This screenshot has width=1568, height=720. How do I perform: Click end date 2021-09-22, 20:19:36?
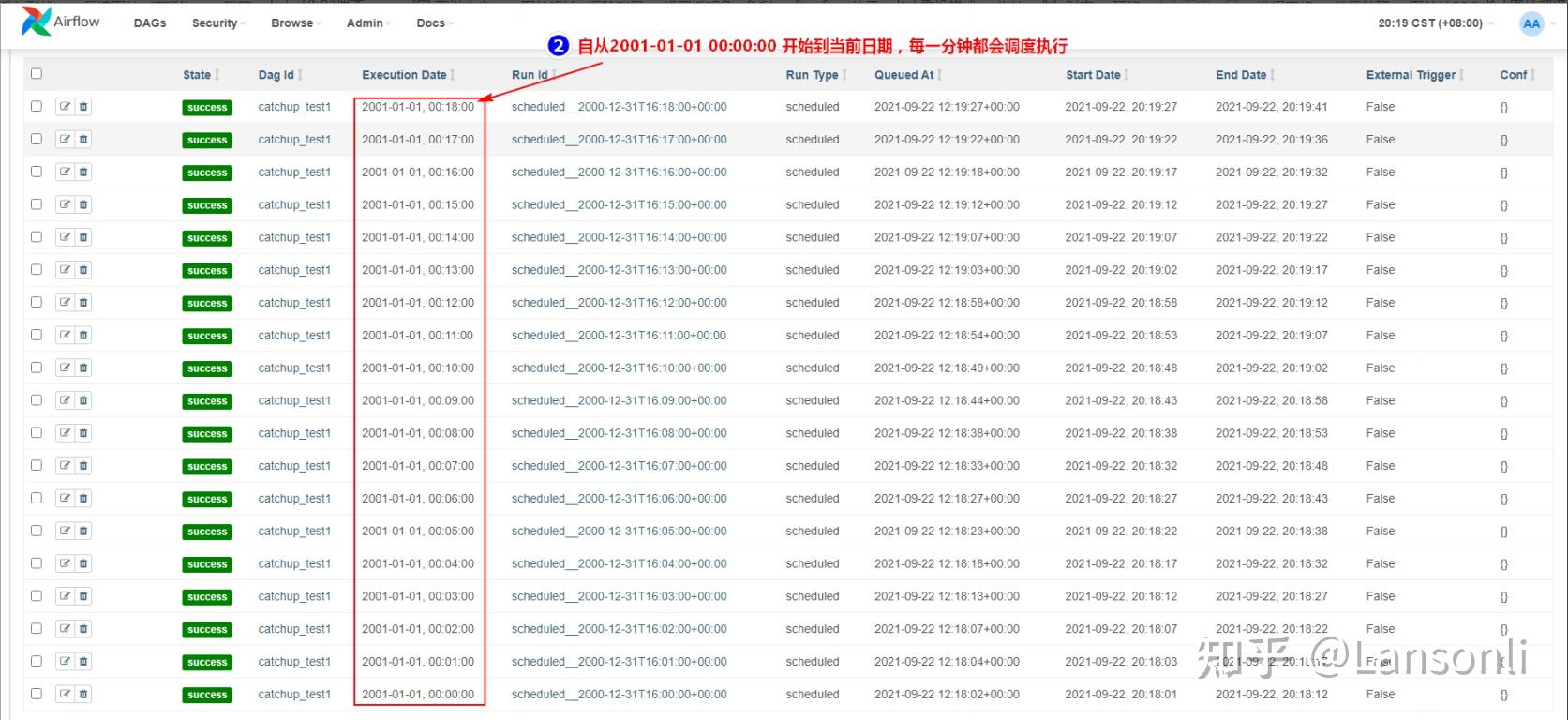coord(1272,140)
